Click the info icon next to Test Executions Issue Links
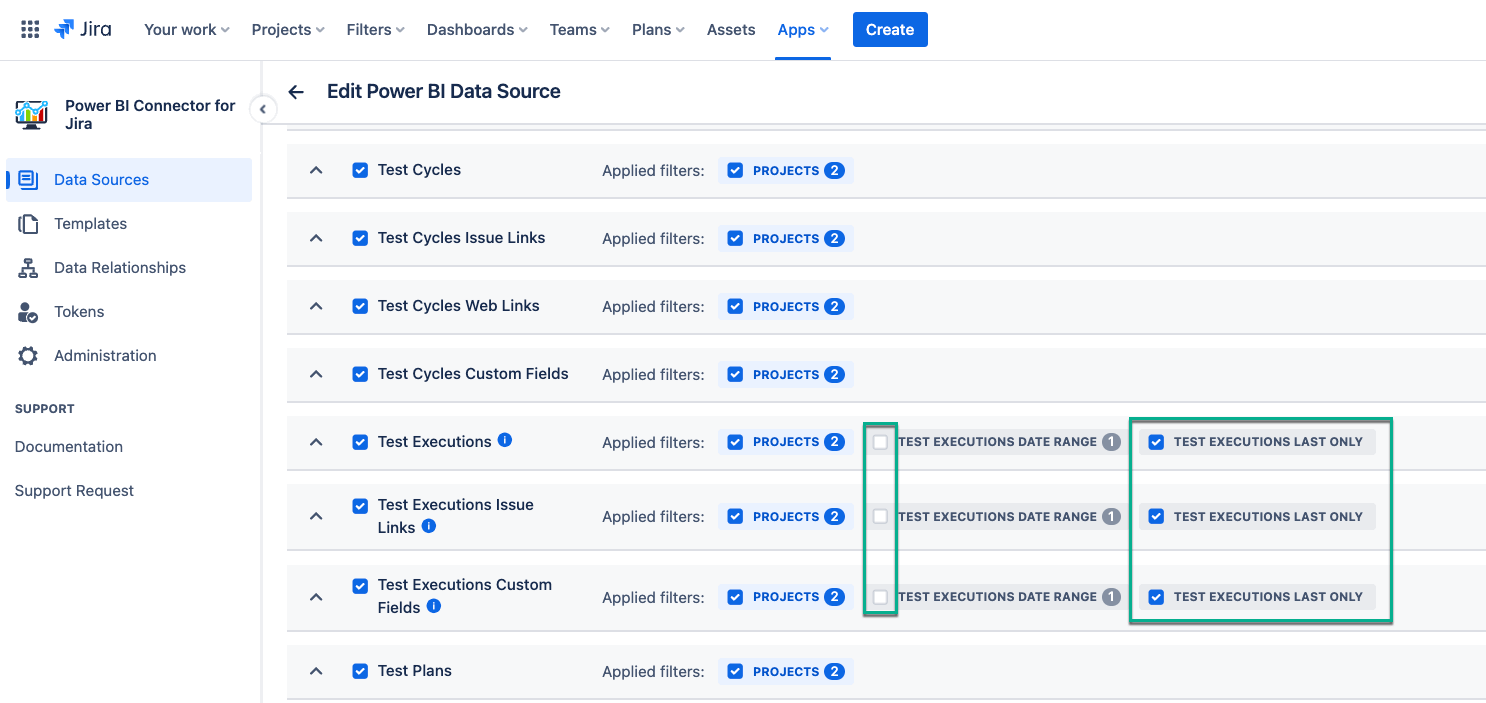1486x703 pixels. pyautogui.click(x=429, y=526)
